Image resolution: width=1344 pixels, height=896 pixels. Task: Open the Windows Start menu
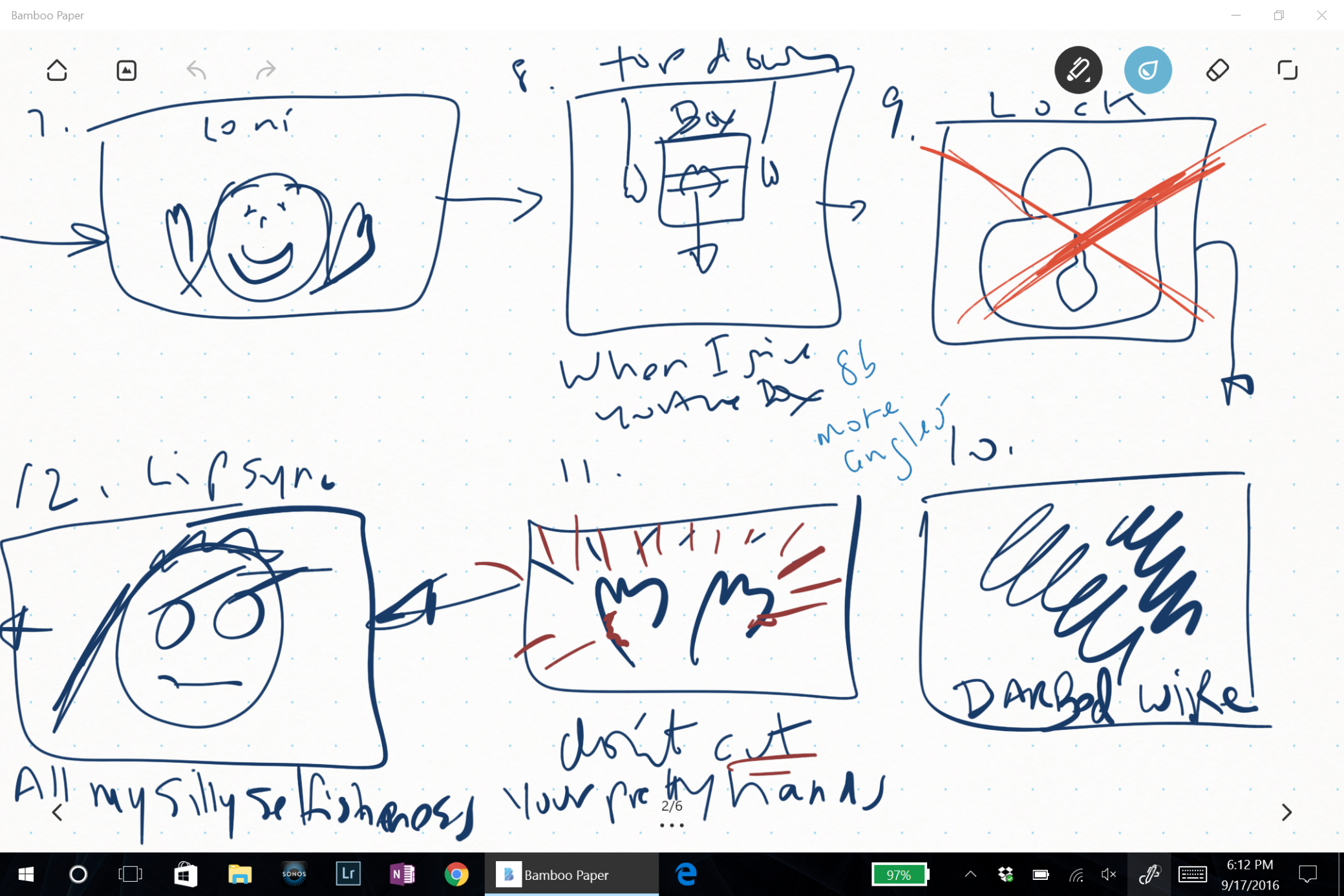click(26, 875)
